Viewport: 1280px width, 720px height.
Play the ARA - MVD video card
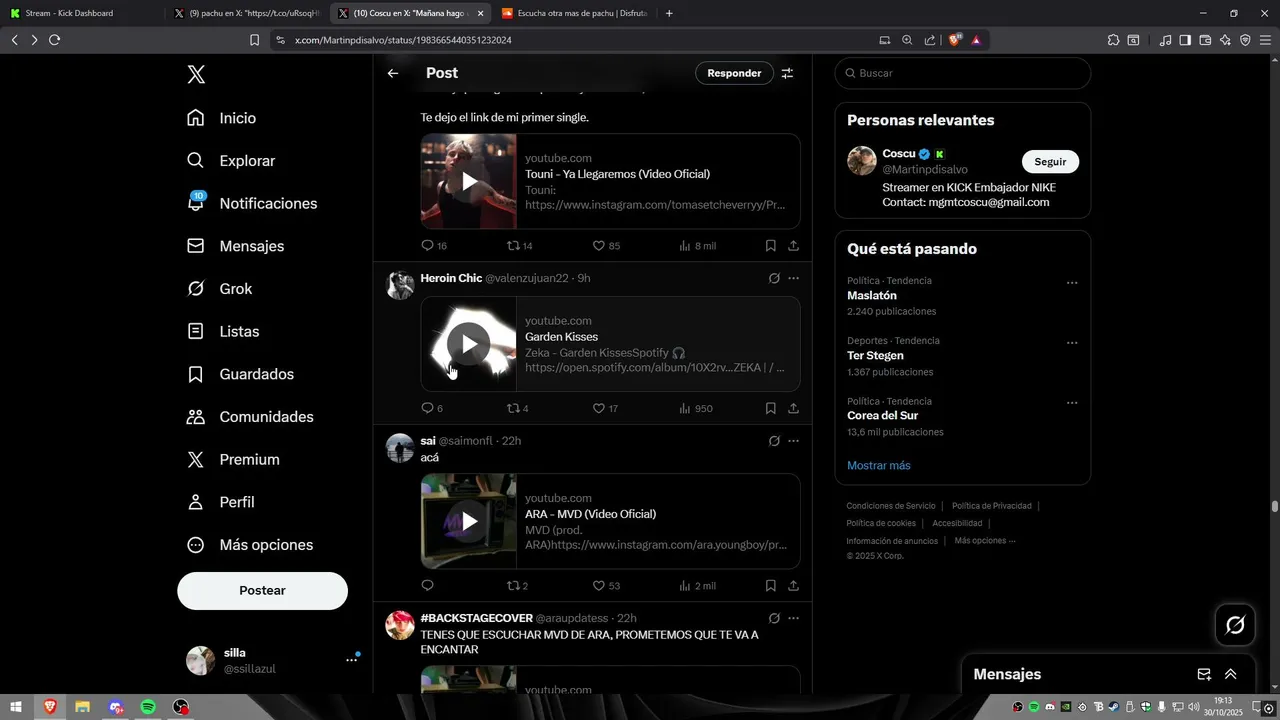point(469,521)
